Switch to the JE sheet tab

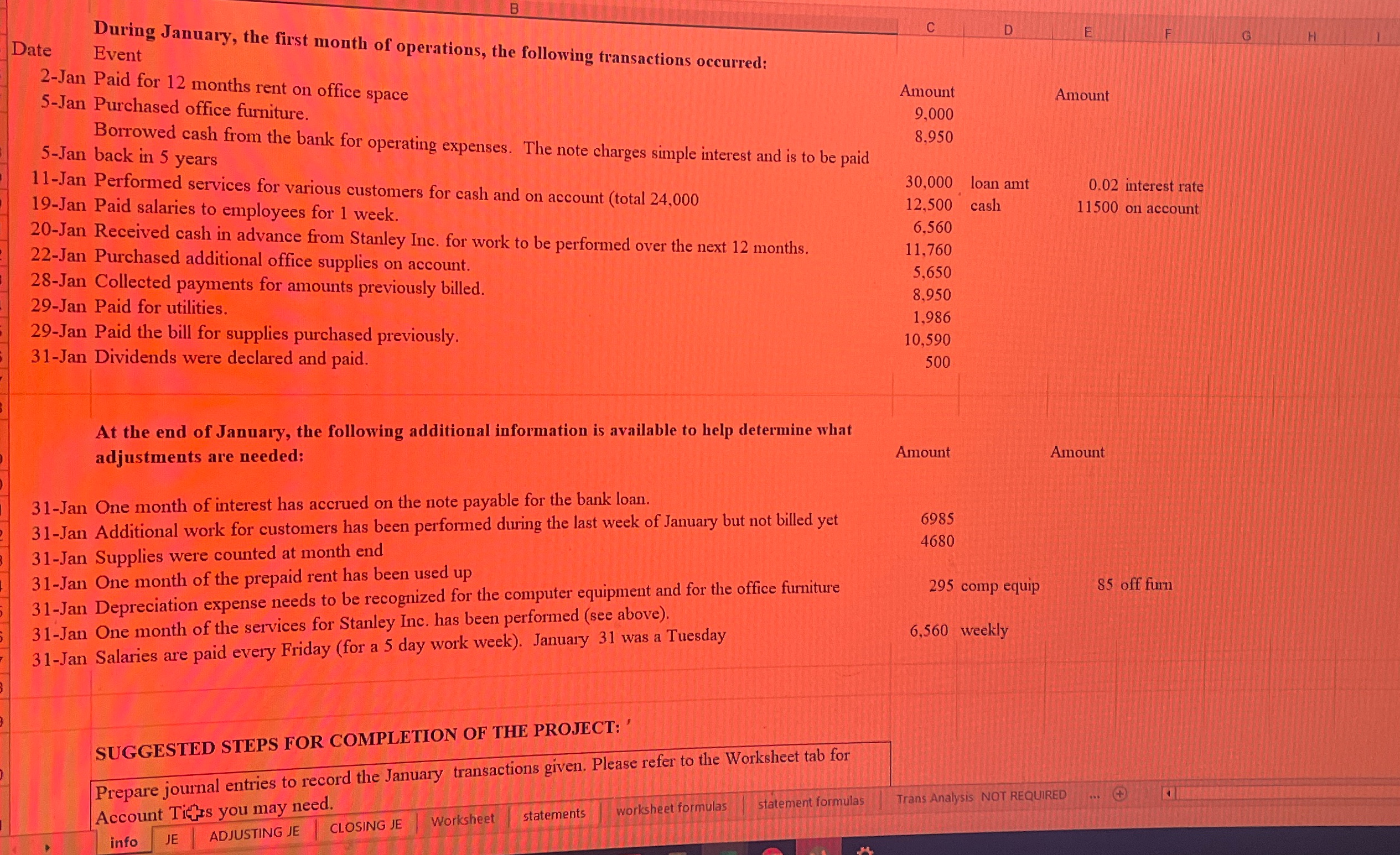[172, 839]
